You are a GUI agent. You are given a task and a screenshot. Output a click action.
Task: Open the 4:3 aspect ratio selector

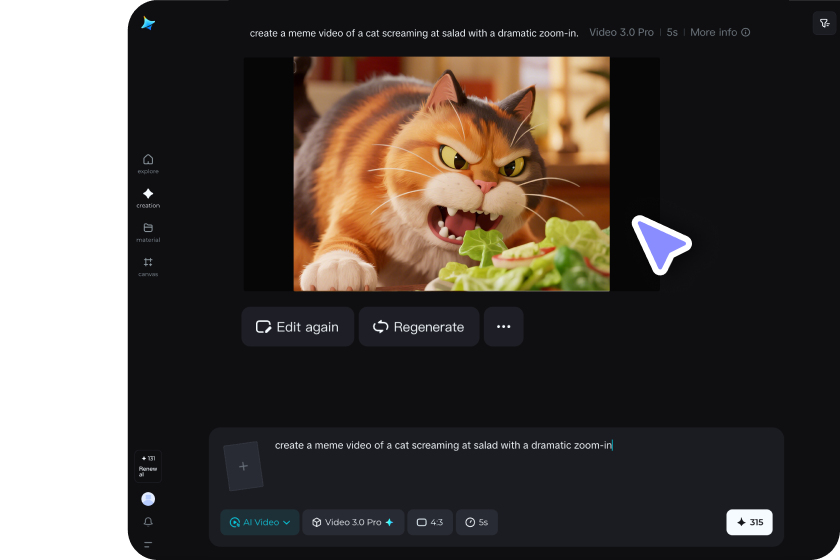point(430,522)
